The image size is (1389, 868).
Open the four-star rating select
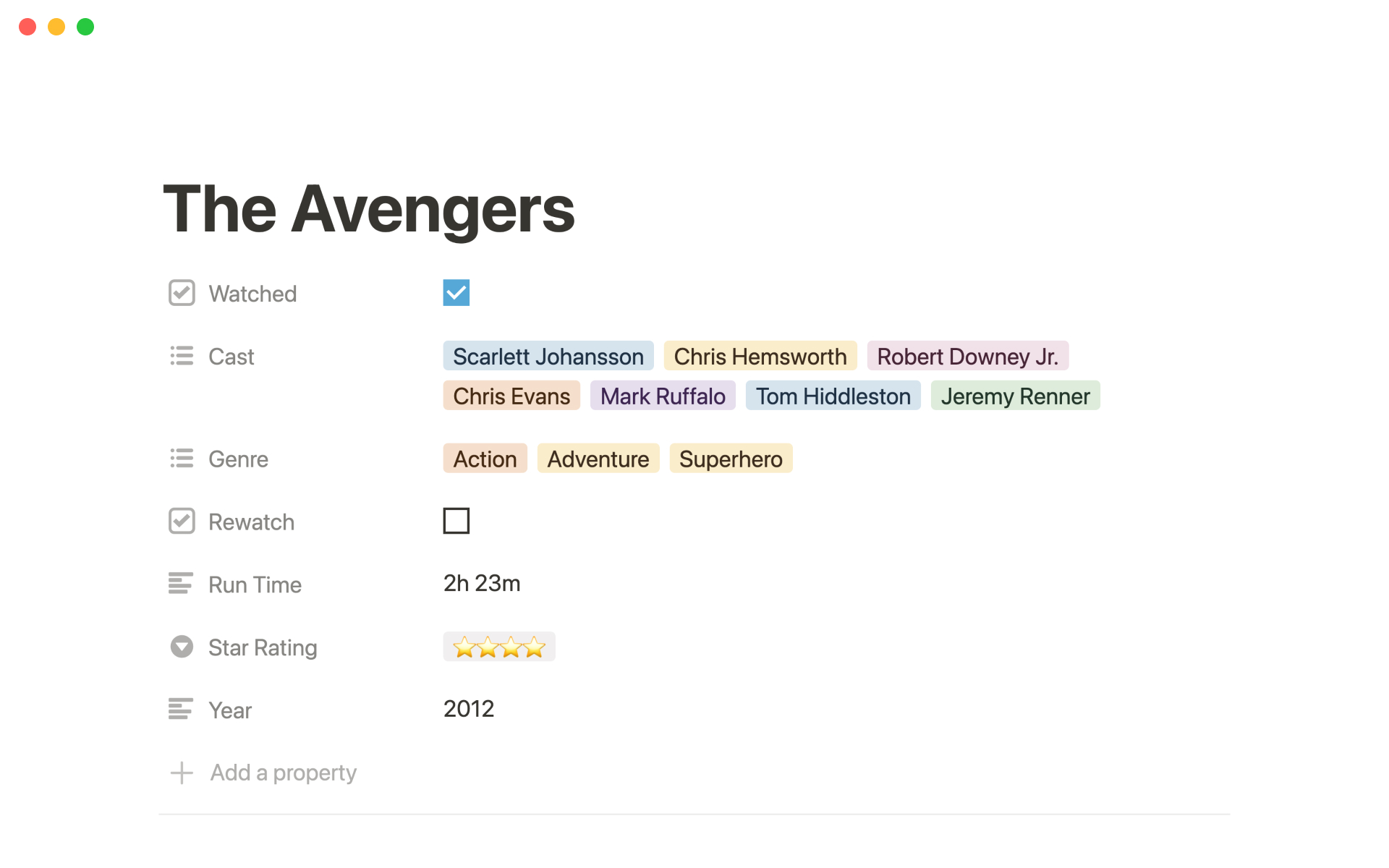tap(499, 647)
